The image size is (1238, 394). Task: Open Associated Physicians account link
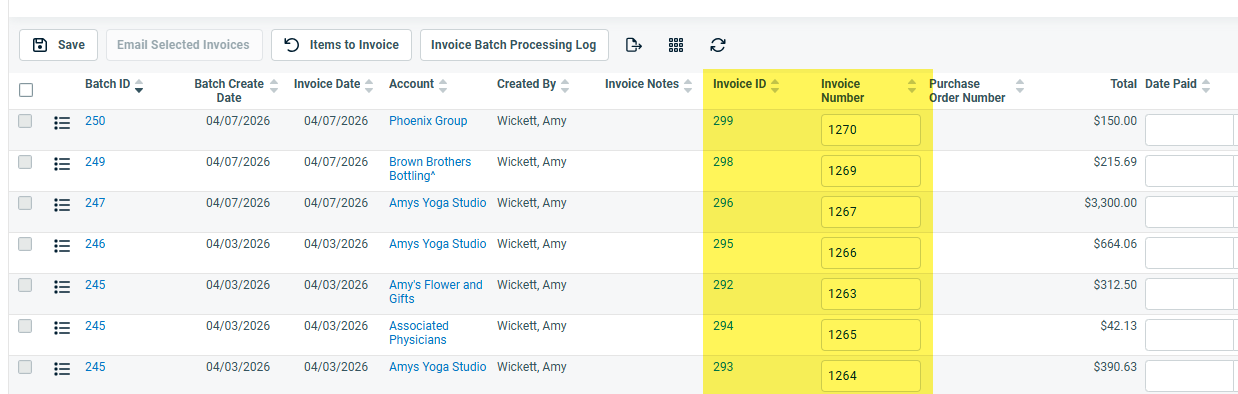pos(419,333)
